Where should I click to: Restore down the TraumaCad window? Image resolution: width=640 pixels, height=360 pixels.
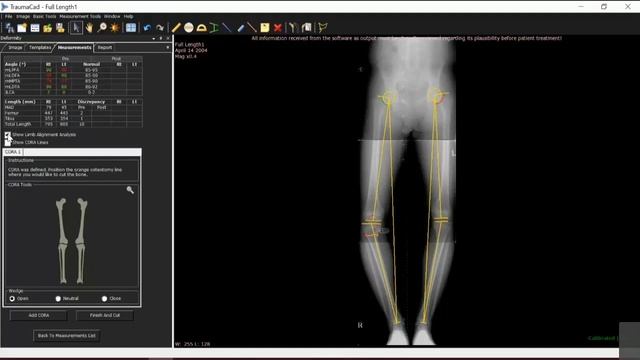[604, 7]
